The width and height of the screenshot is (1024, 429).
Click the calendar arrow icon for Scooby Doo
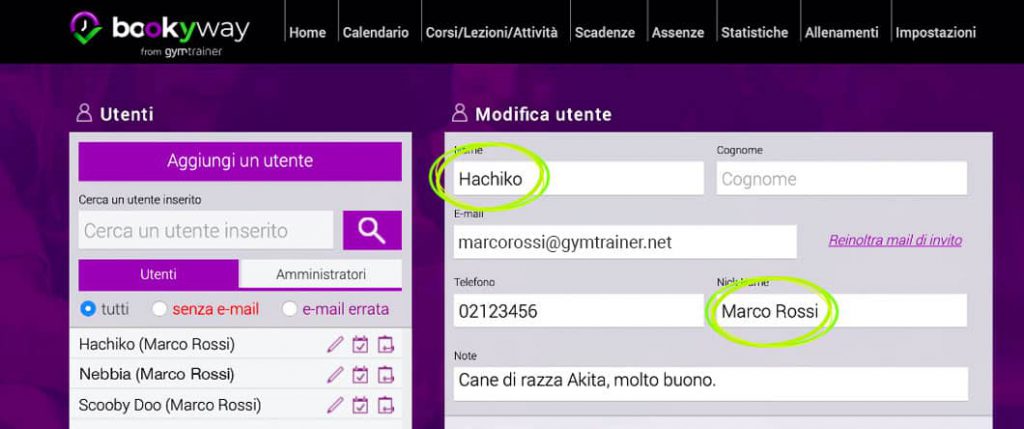tap(386, 405)
